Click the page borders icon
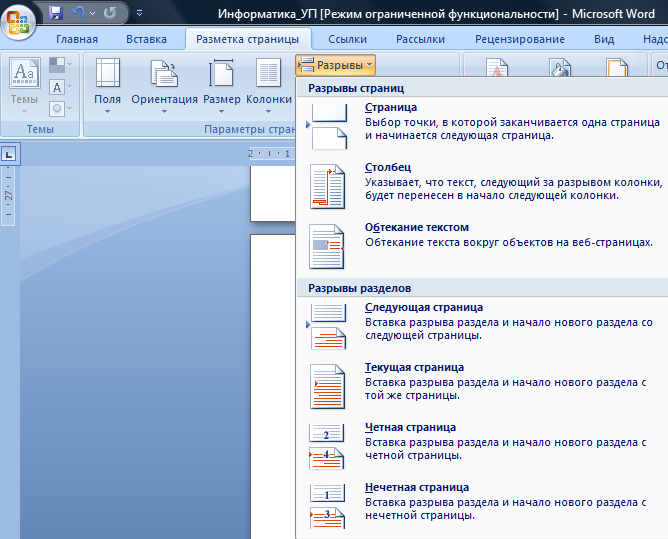 [x=617, y=68]
